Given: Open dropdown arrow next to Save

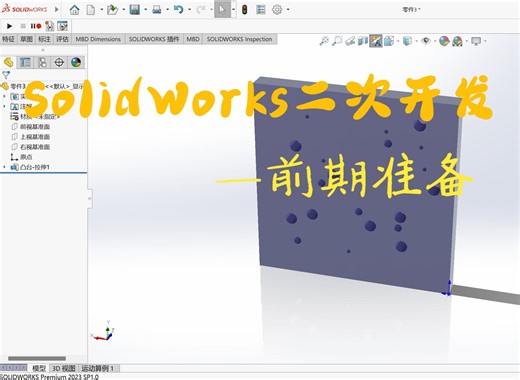Looking at the screenshot, I should [146, 10].
